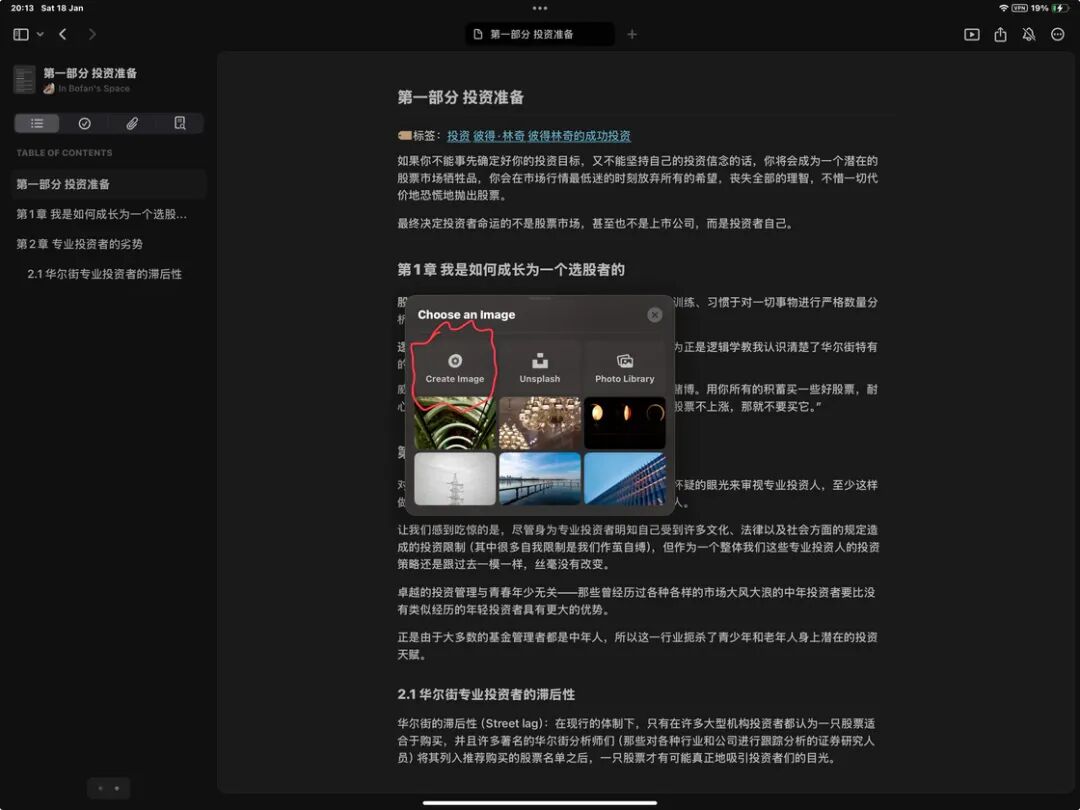This screenshot has height=810, width=1080.
Task: Close the Choose an Image popup
Action: click(654, 315)
